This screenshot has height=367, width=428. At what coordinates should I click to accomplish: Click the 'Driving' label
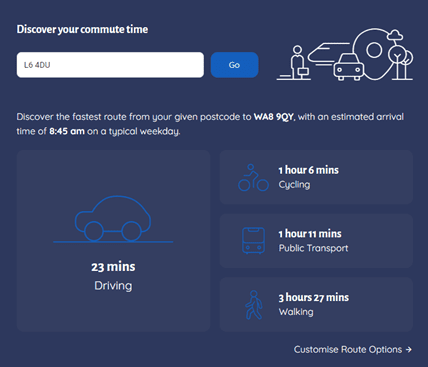pos(113,286)
